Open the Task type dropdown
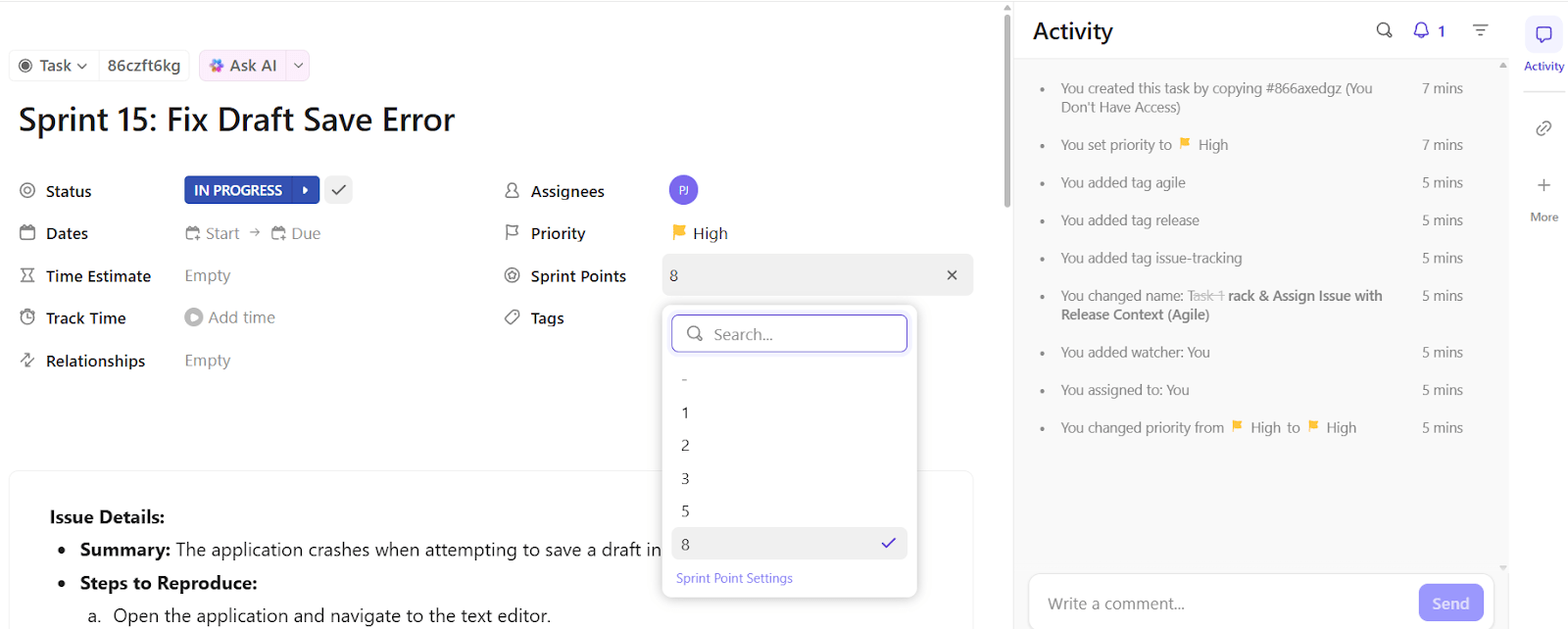Viewport: 1568px width, 629px height. (54, 66)
